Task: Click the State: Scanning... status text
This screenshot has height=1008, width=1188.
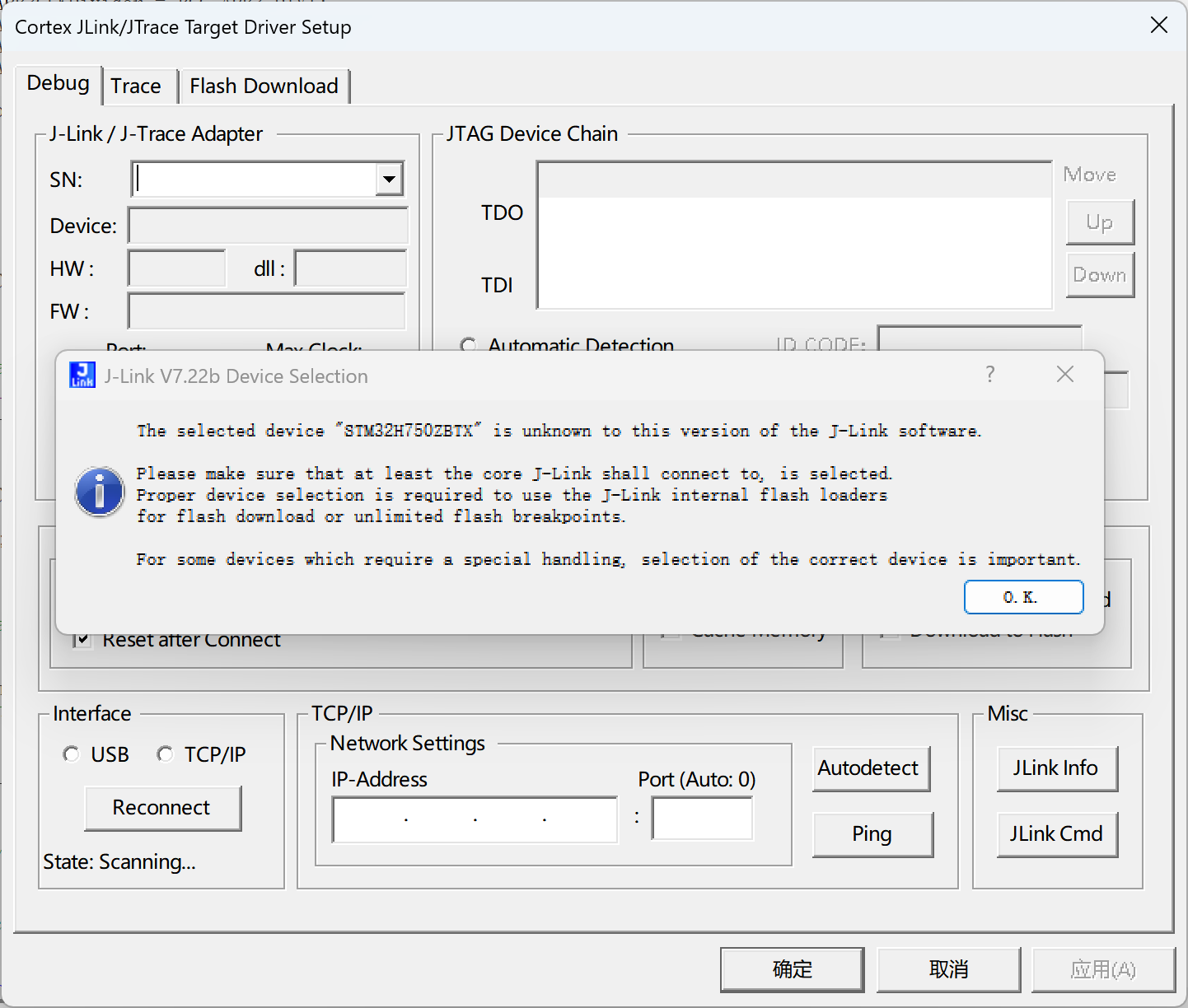Action: tap(119, 861)
